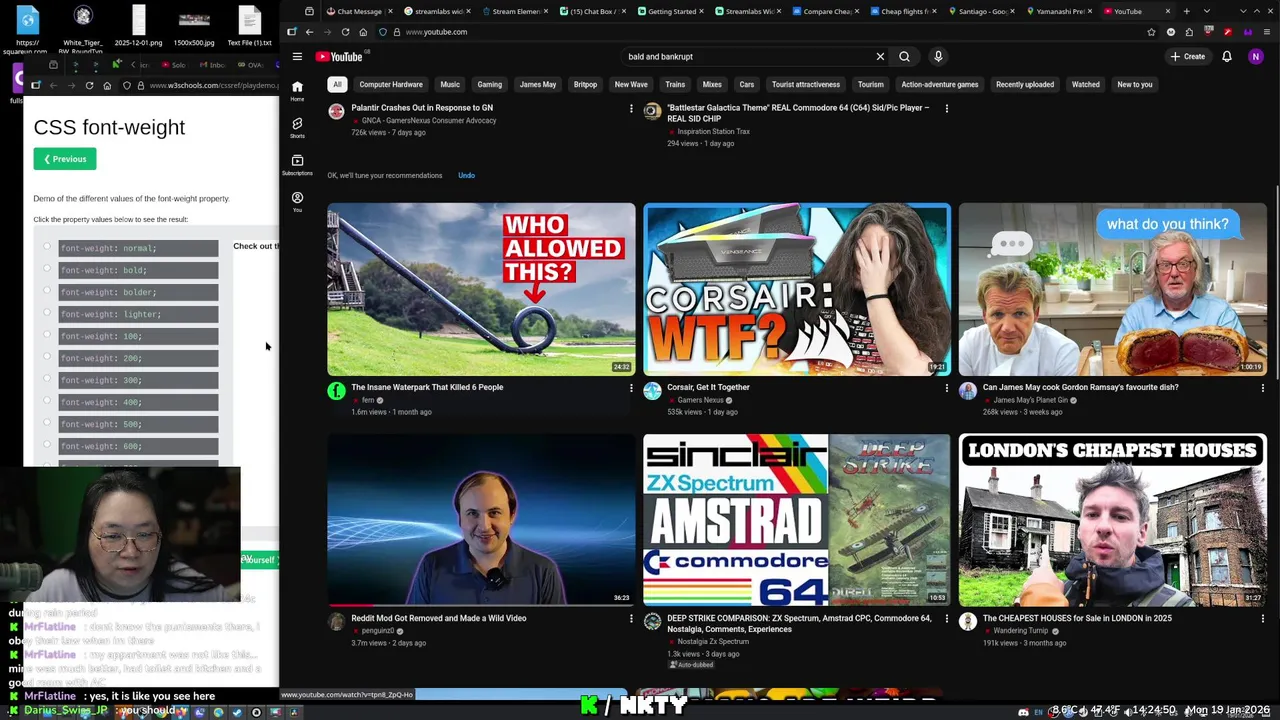This screenshot has width=1280, height=720.
Task: Bookmark page with the star icon
Action: tap(1151, 32)
